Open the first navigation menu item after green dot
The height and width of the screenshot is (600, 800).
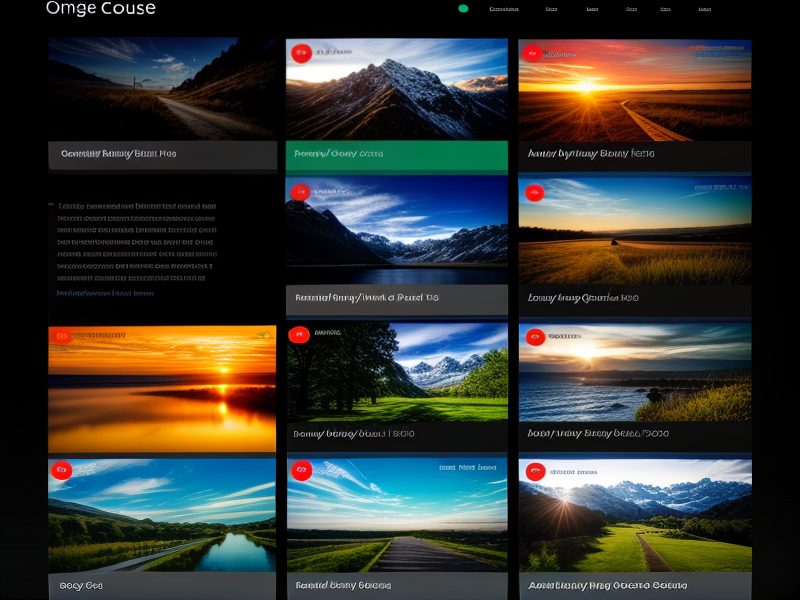tap(504, 9)
